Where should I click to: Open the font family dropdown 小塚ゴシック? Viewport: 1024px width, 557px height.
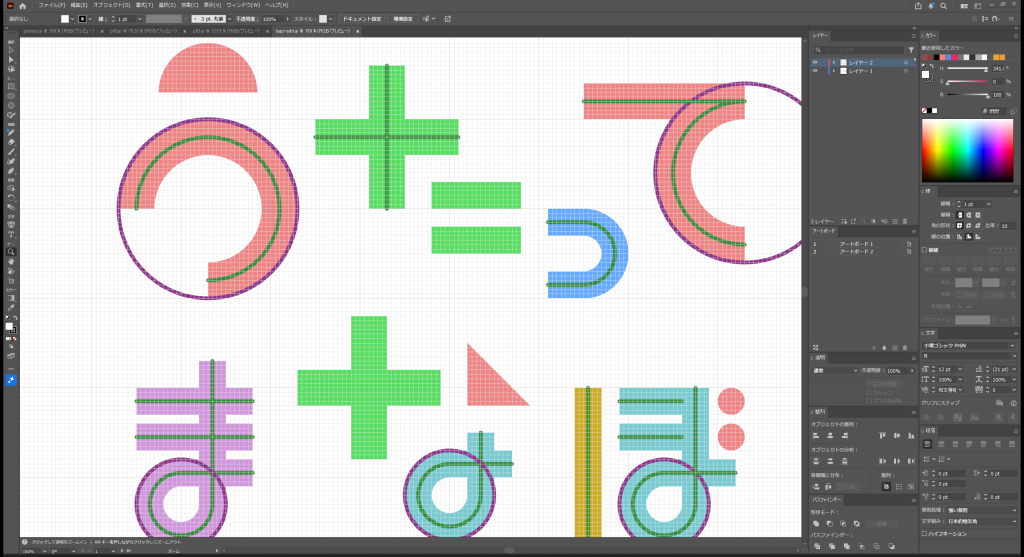click(965, 345)
